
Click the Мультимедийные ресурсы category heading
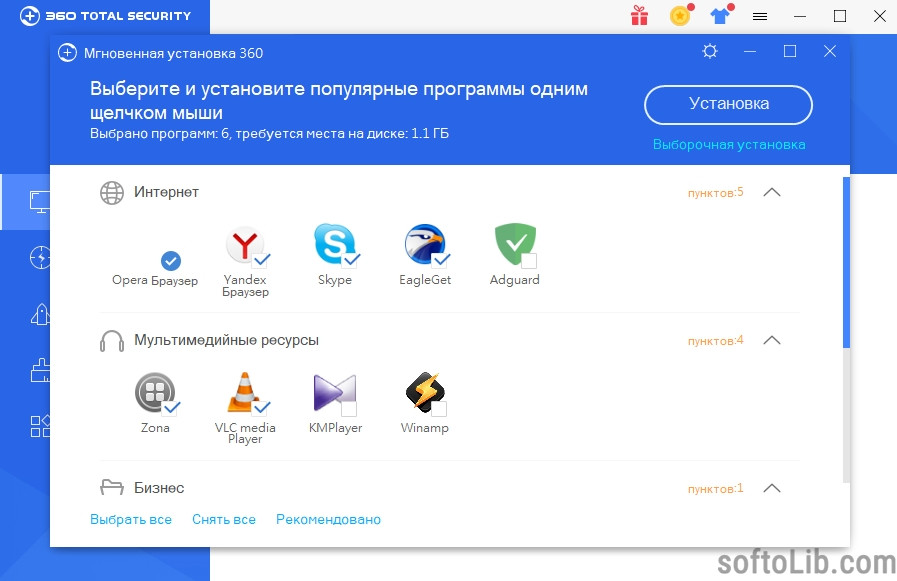point(227,340)
